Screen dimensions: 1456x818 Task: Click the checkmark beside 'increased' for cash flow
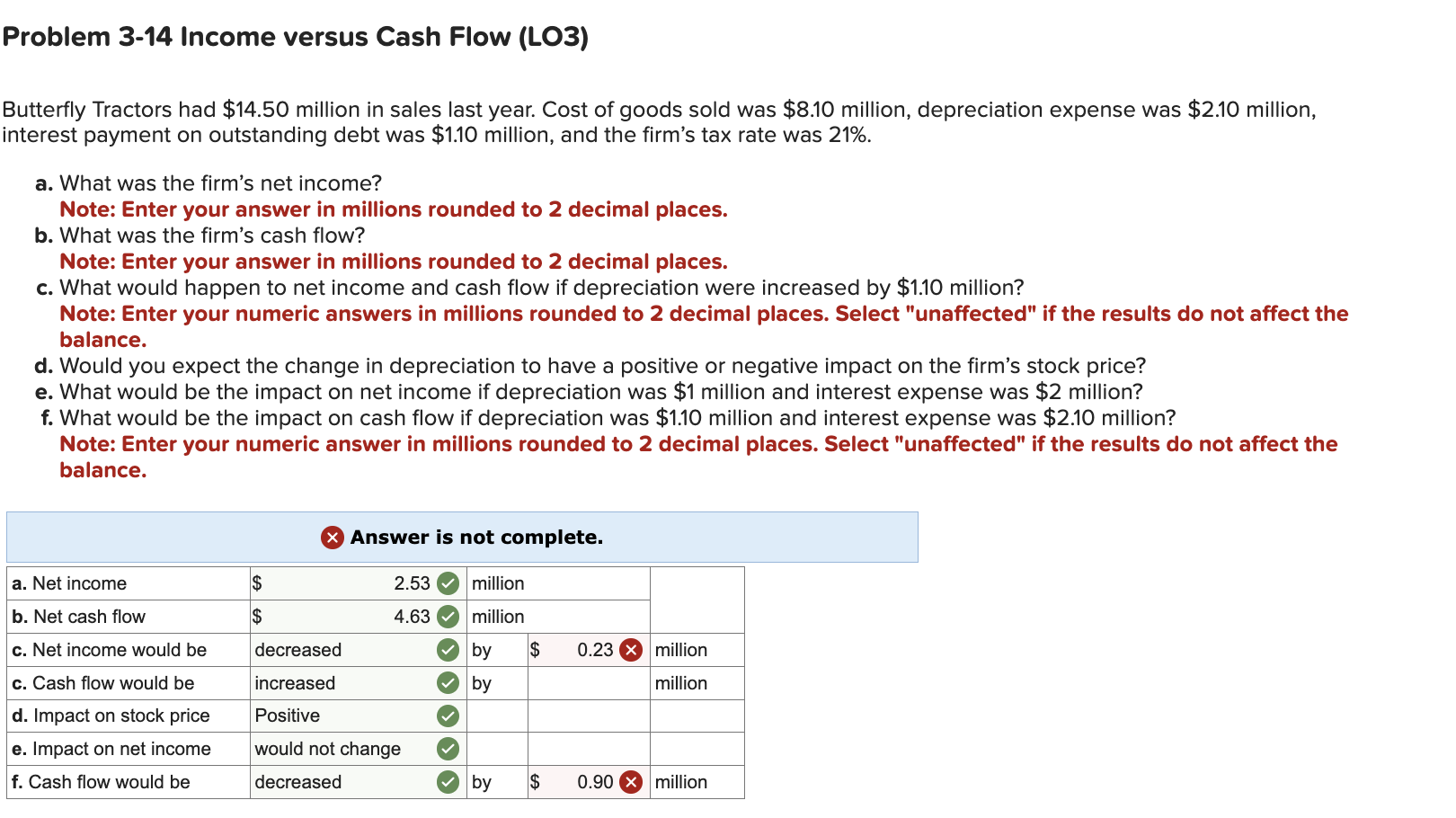tap(448, 683)
